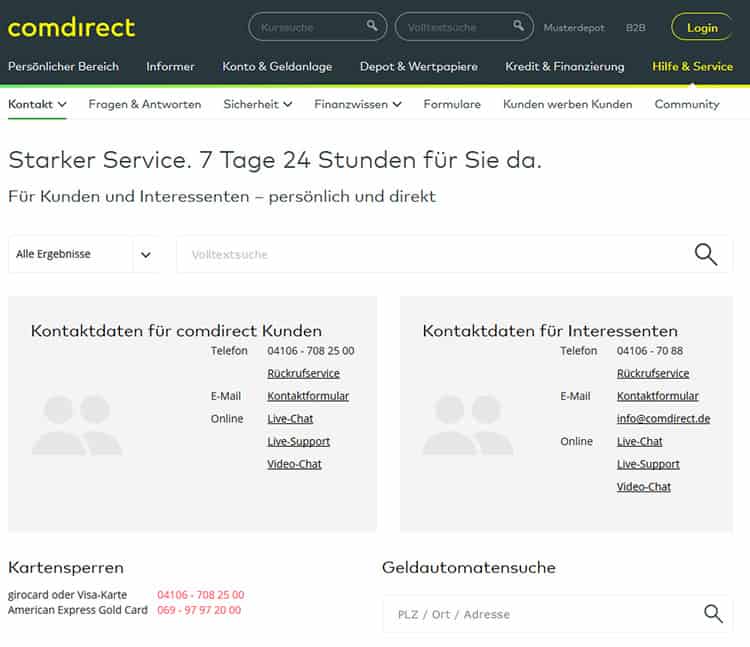
Task: Open the Alle Ergebnisse dropdown
Action: [x=84, y=254]
